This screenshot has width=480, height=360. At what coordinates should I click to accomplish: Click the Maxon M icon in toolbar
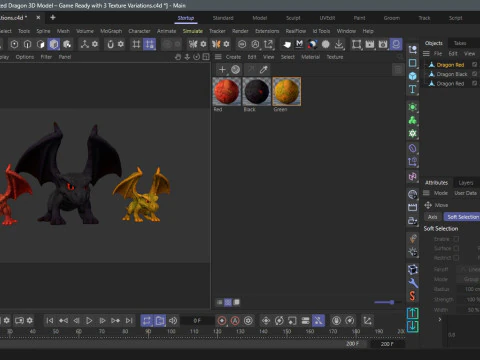pos(299,44)
